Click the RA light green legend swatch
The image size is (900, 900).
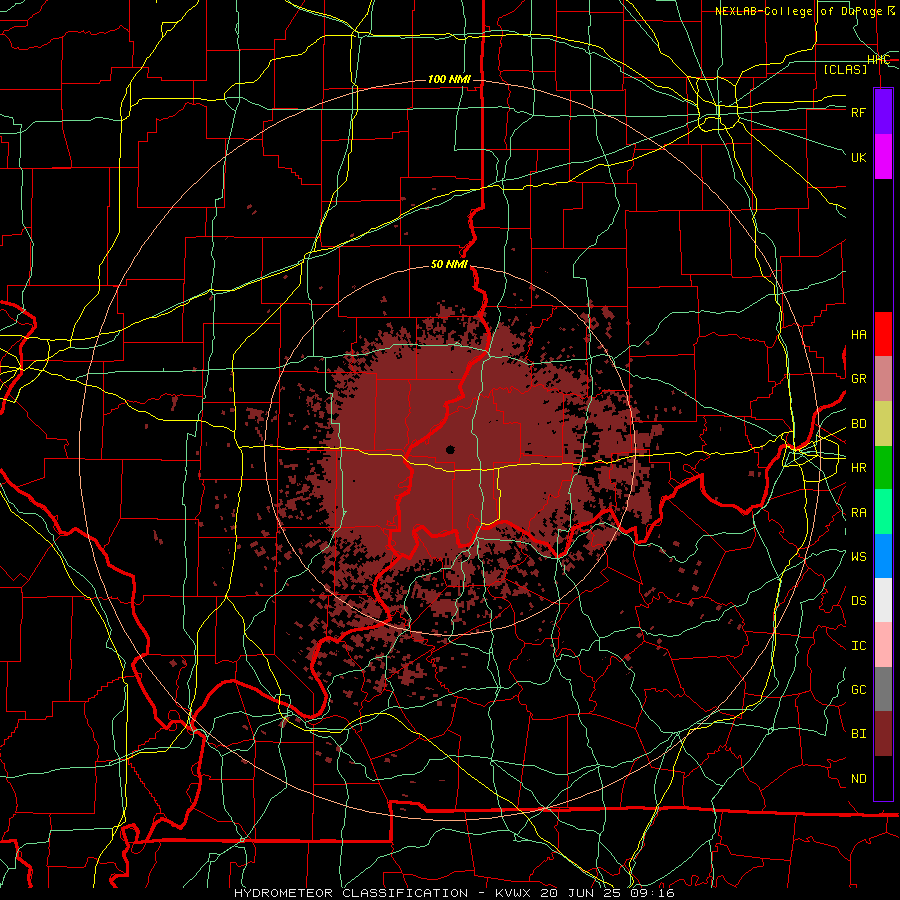[883, 511]
